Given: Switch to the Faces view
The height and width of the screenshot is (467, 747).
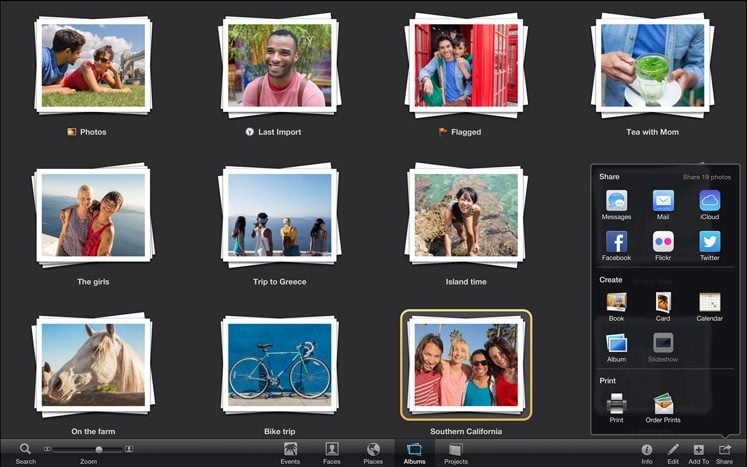Looking at the screenshot, I should click(x=332, y=453).
